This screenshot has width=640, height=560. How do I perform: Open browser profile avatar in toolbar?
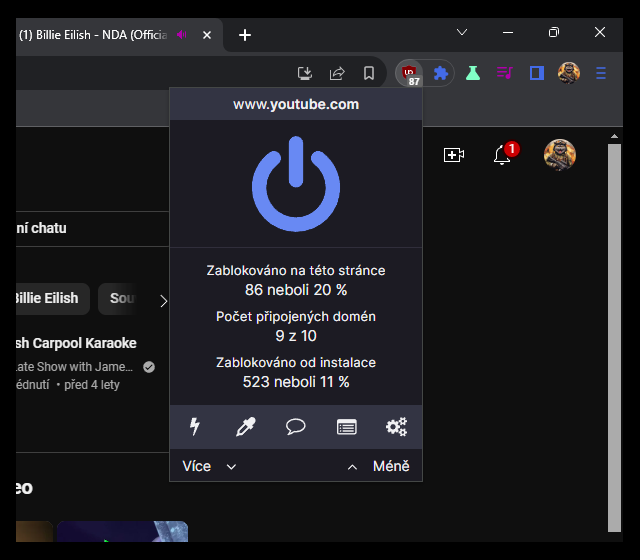[x=569, y=73]
